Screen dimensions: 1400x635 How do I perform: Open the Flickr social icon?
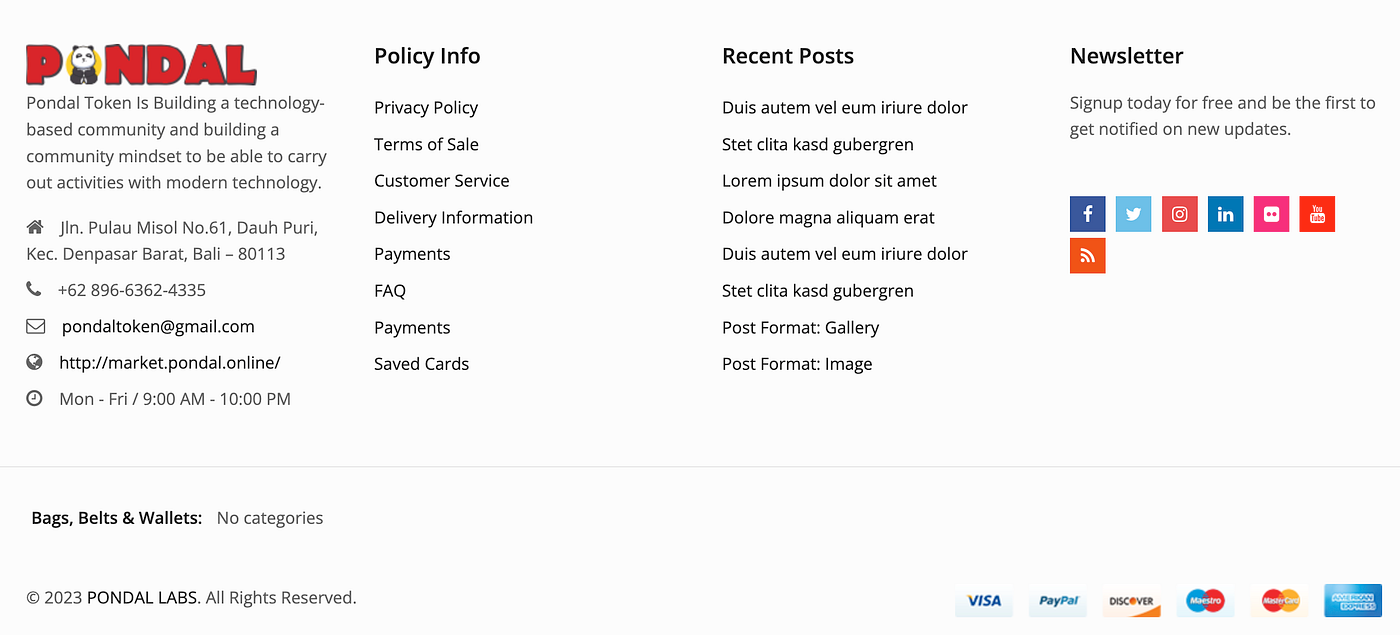(1271, 214)
